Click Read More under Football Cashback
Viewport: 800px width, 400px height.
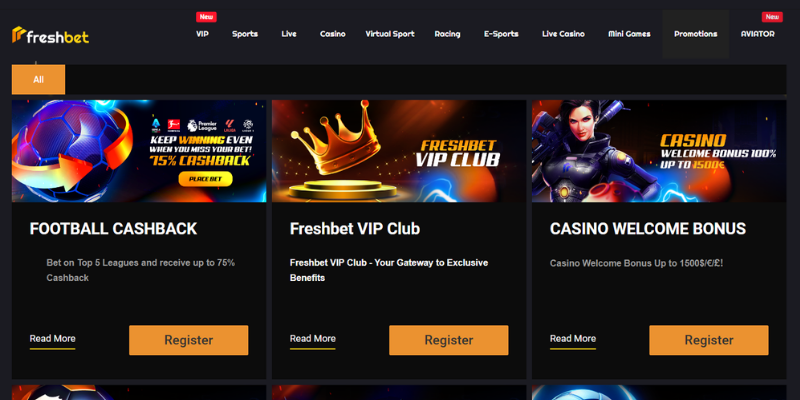tap(53, 339)
